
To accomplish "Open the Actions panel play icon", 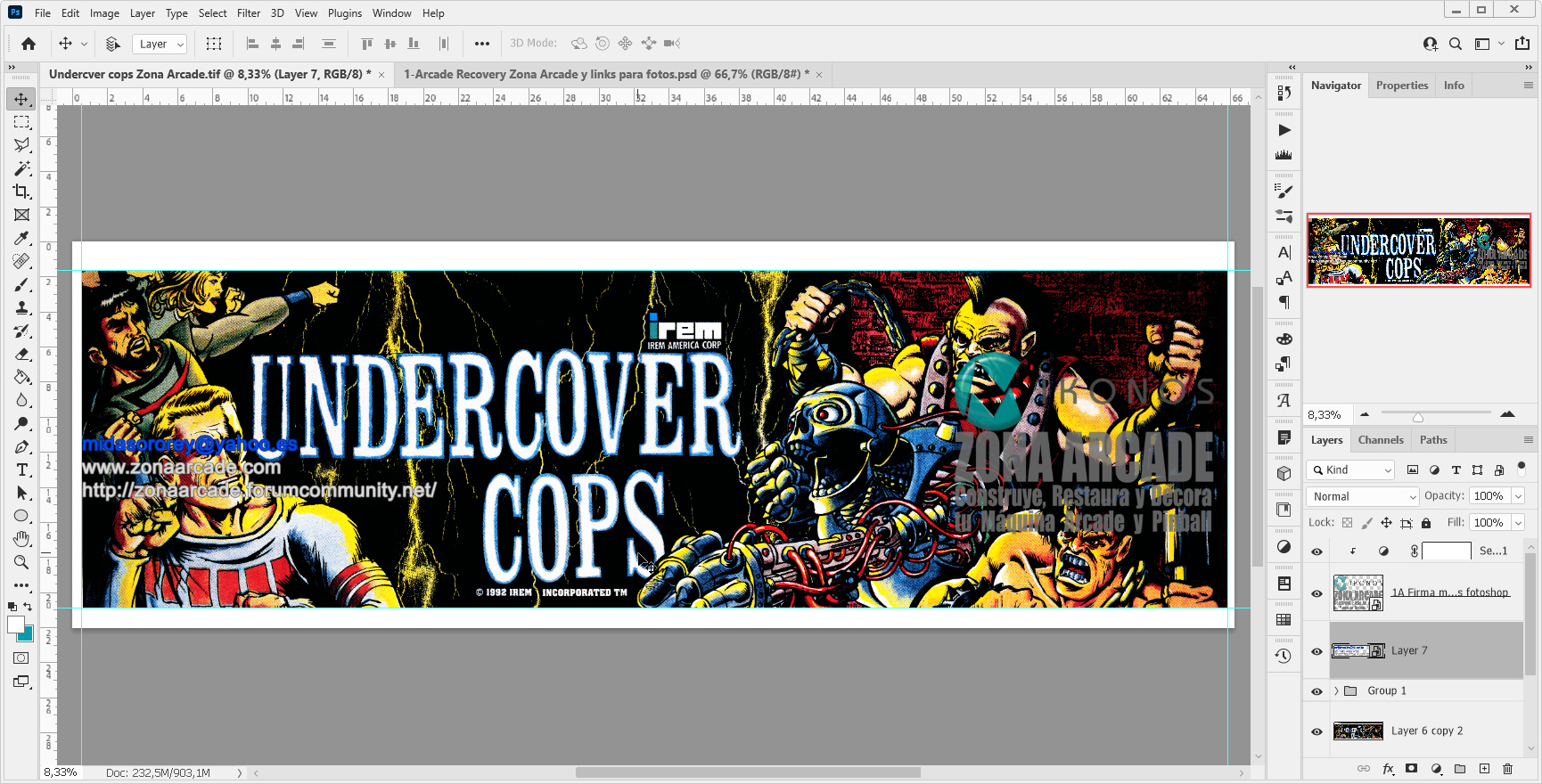I will tap(1284, 130).
